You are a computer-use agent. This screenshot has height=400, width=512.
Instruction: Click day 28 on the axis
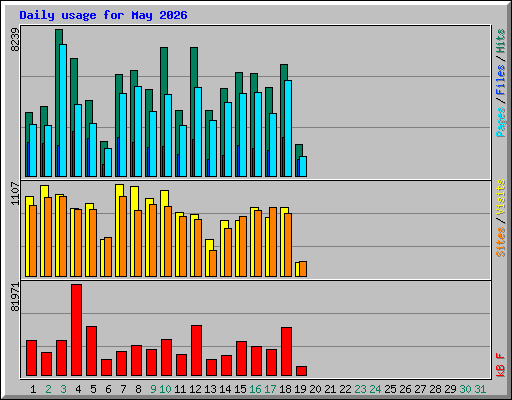435,389
